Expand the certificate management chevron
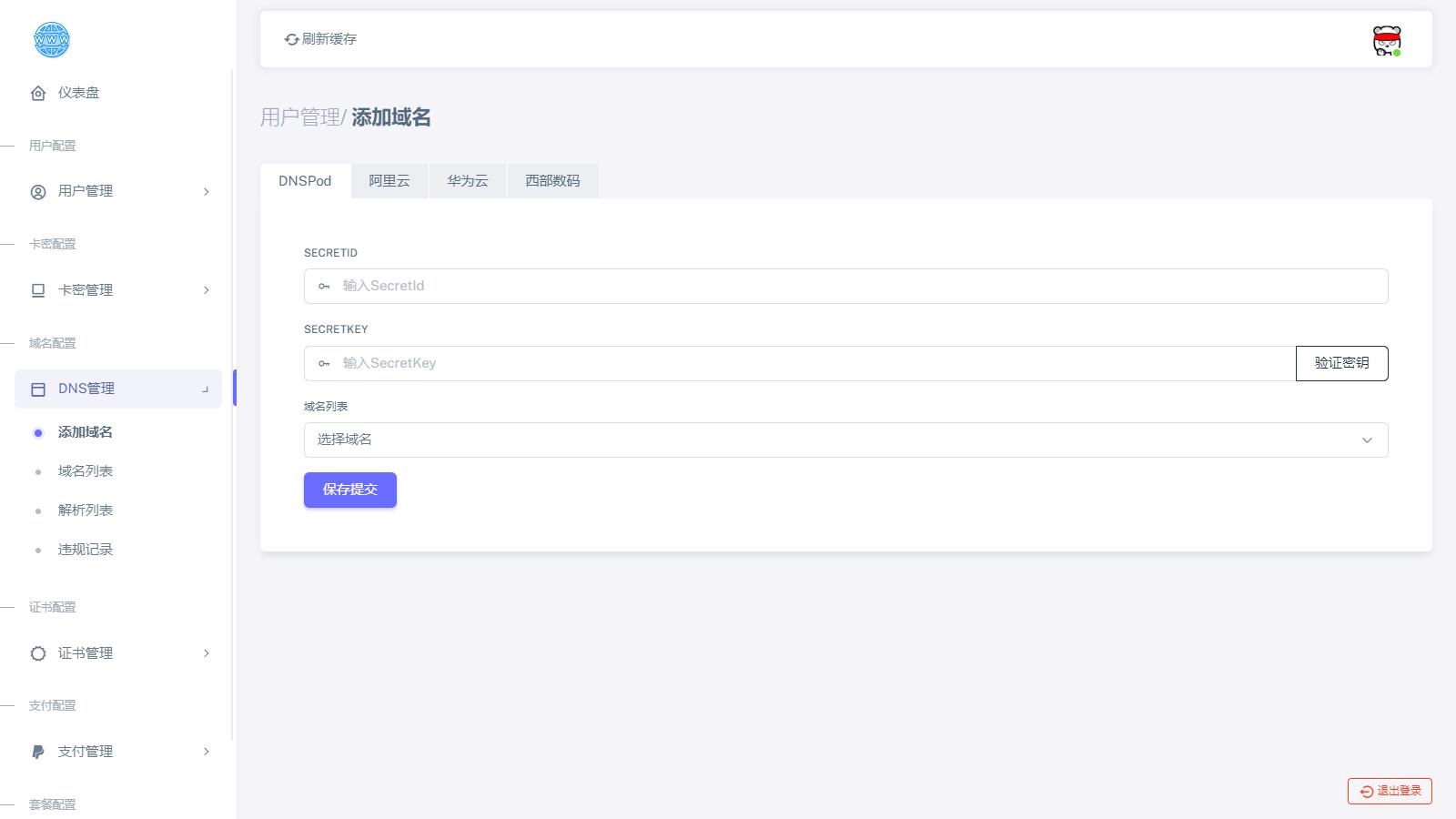The image size is (1456, 819). click(x=207, y=653)
